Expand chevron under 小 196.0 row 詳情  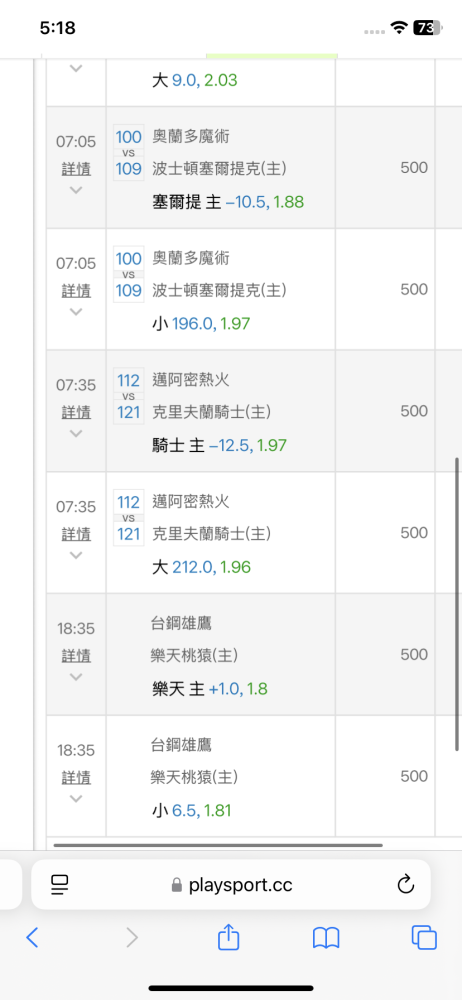tap(76, 312)
